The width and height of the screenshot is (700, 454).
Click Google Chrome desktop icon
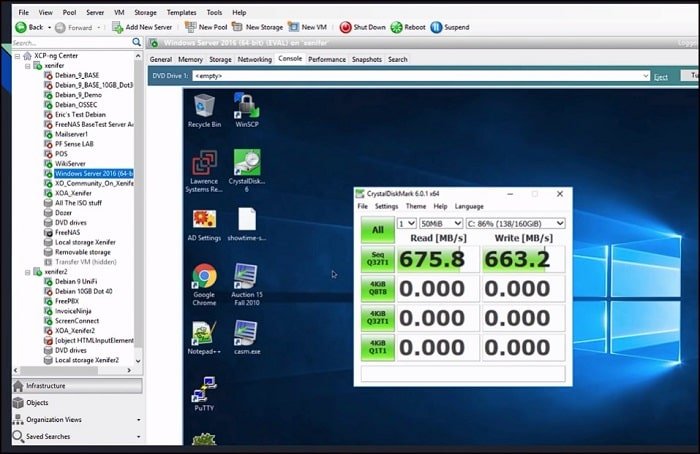pyautogui.click(x=204, y=285)
